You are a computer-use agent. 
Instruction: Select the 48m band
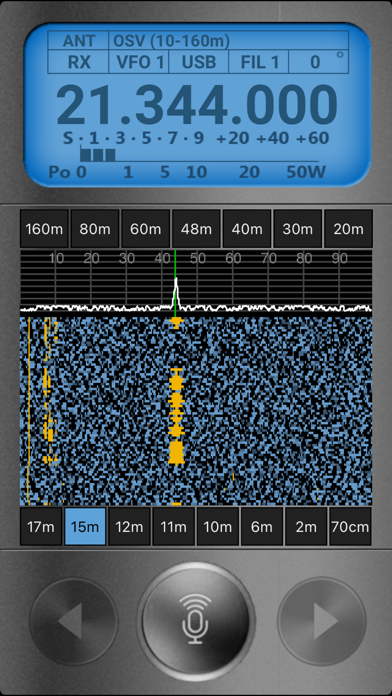point(196,229)
